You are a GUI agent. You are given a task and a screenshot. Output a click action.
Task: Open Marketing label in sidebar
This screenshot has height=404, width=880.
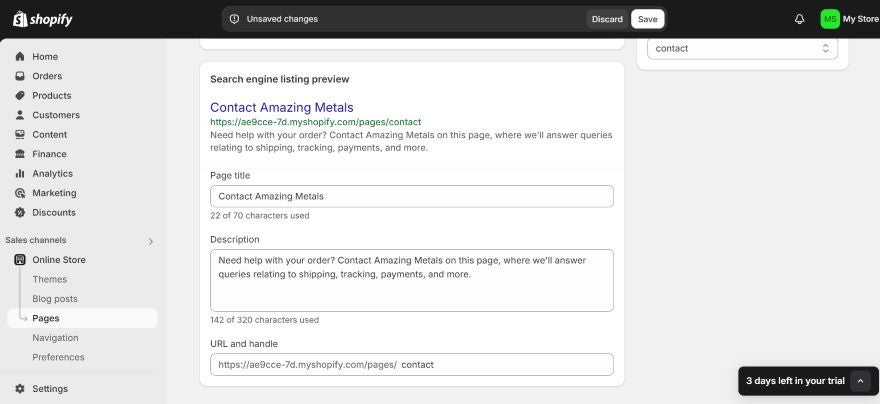tap(54, 193)
